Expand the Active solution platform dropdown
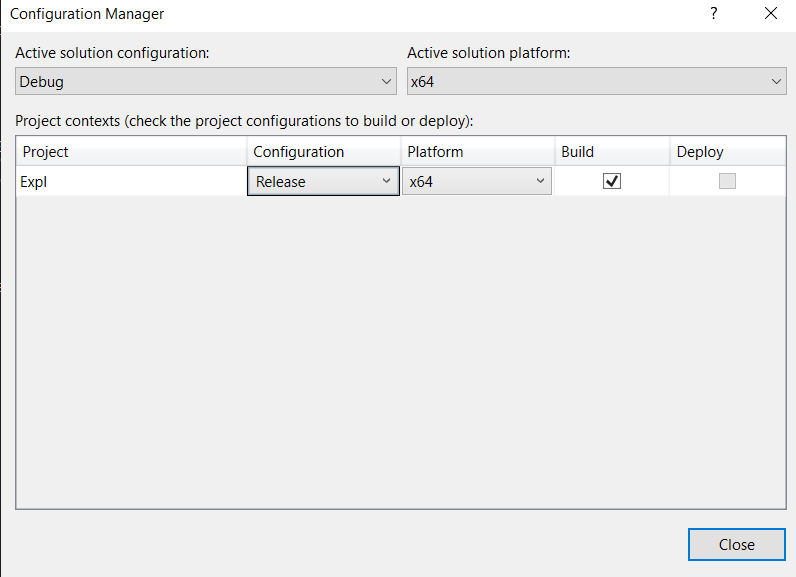Viewport: 796px width, 577px height. [596, 82]
